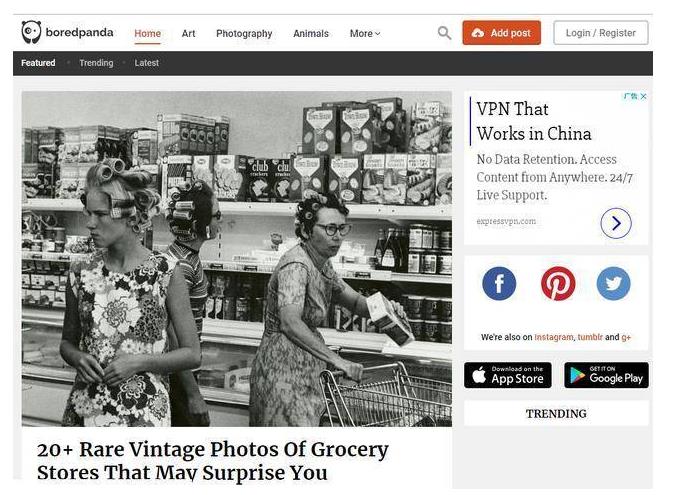
Task: Open the Twitter bird icon
Action: (x=613, y=284)
